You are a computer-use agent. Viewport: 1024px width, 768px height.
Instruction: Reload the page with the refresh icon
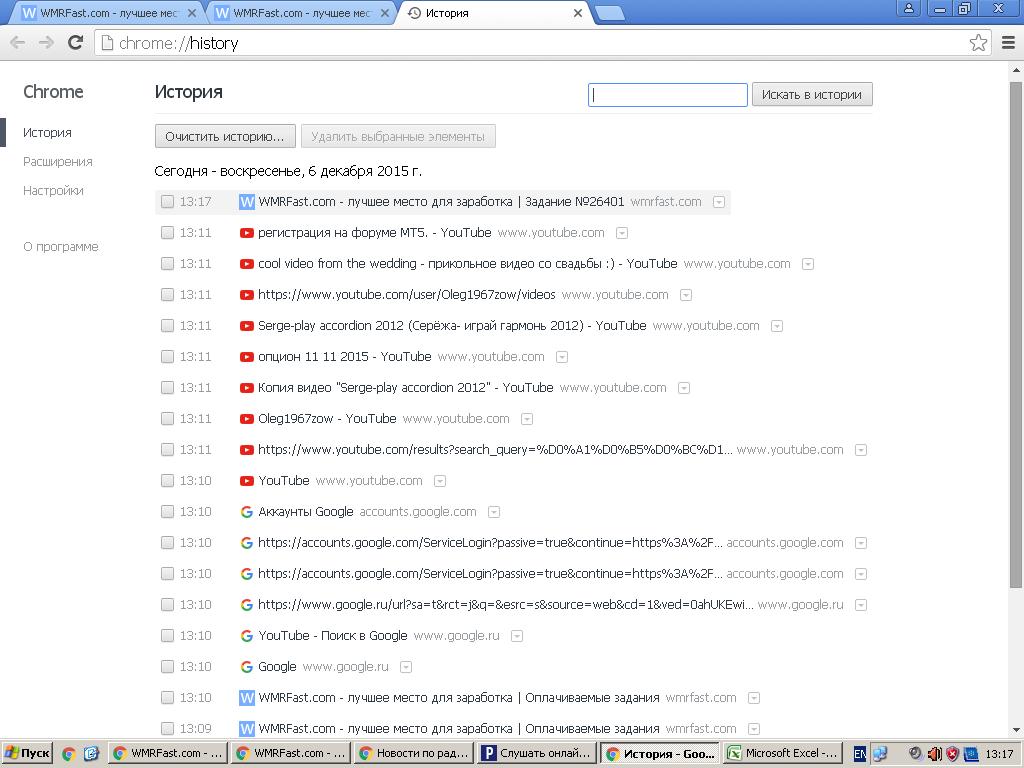pyautogui.click(x=76, y=42)
